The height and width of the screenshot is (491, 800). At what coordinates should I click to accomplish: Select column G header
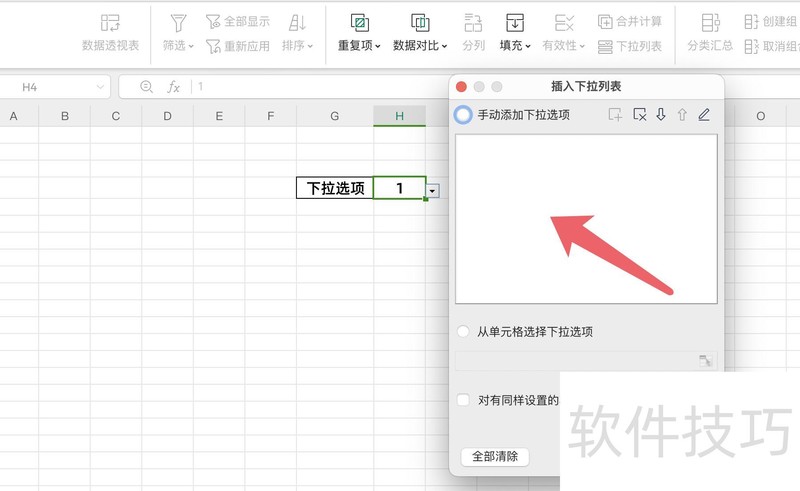pyautogui.click(x=335, y=116)
